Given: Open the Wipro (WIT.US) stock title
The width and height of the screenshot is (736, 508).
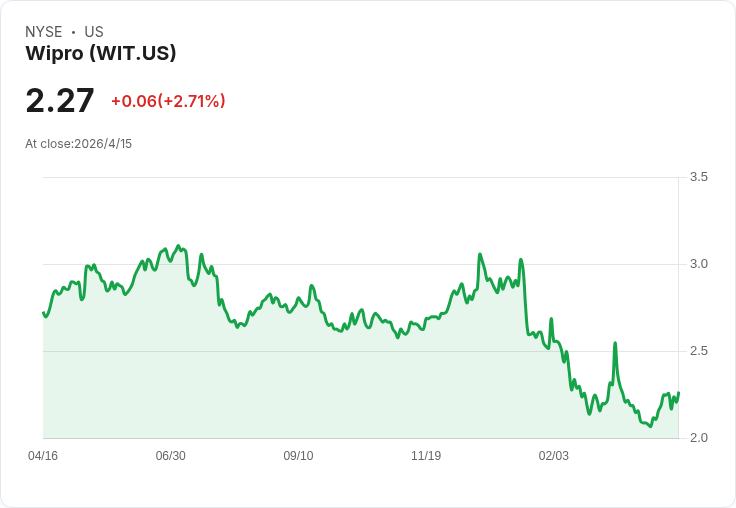Looking at the screenshot, I should tap(100, 54).
